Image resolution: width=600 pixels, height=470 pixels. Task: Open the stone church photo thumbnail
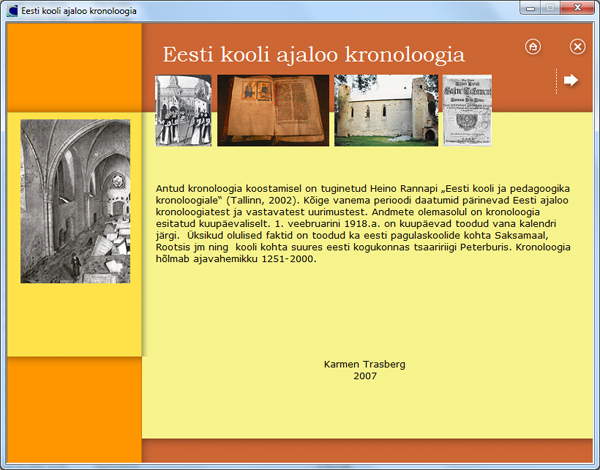[x=385, y=110]
